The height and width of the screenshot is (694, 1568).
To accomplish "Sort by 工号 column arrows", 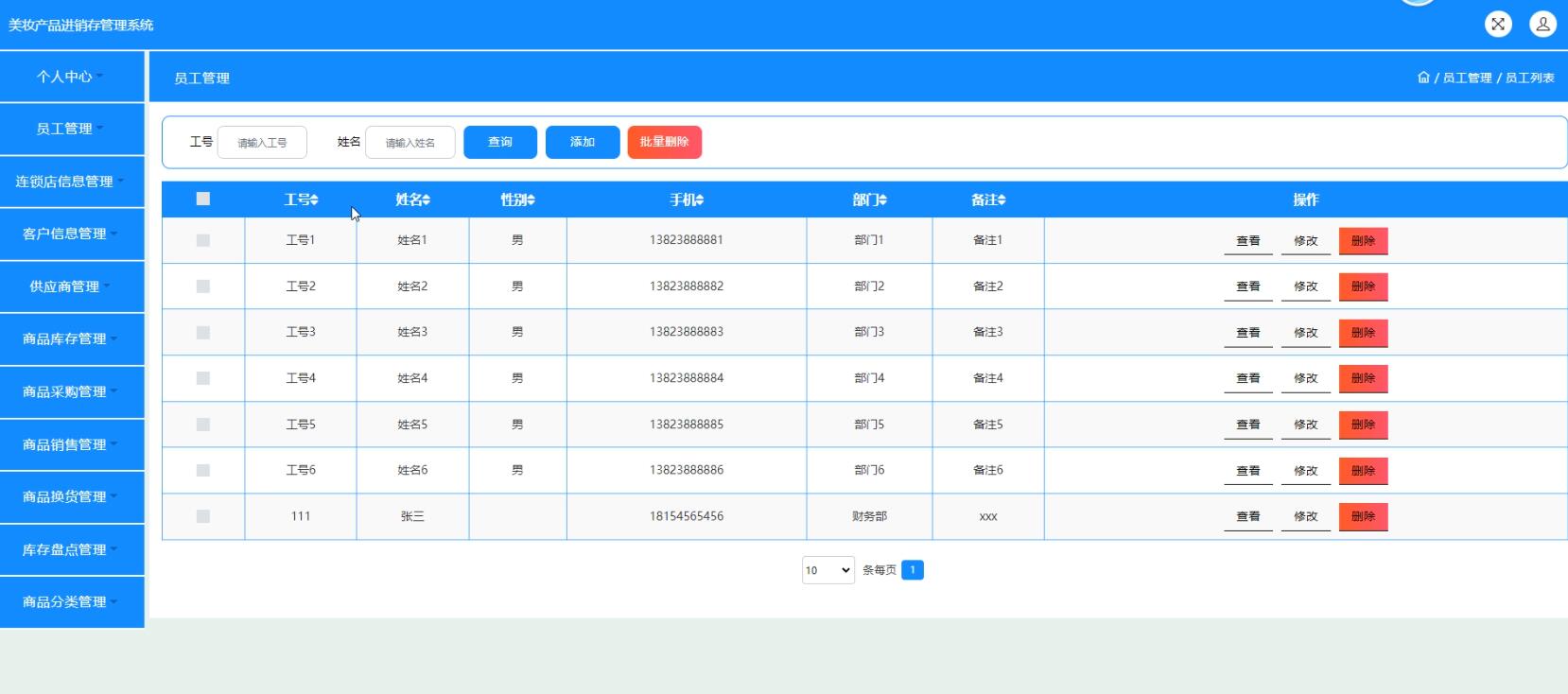I will pyautogui.click(x=314, y=200).
